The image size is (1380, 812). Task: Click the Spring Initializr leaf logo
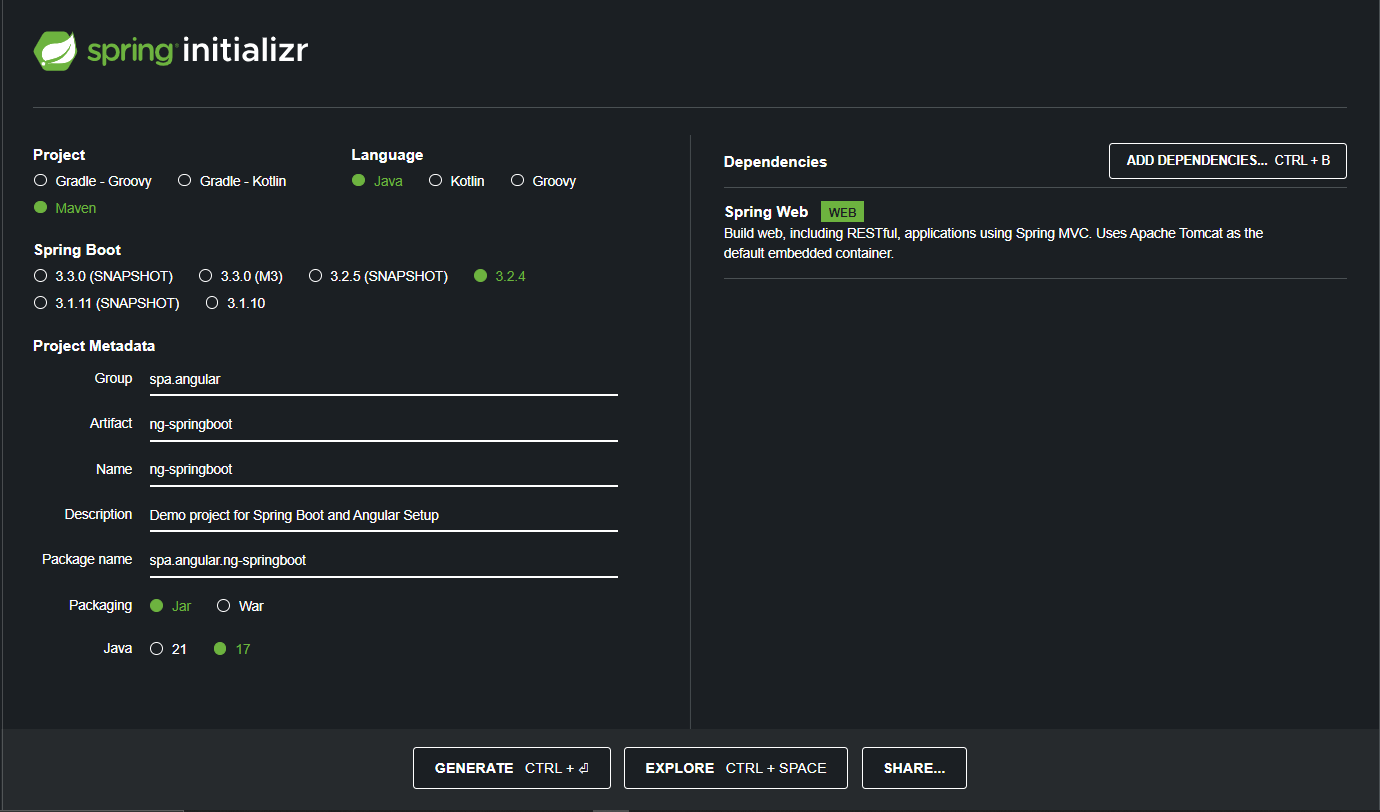tap(55, 50)
